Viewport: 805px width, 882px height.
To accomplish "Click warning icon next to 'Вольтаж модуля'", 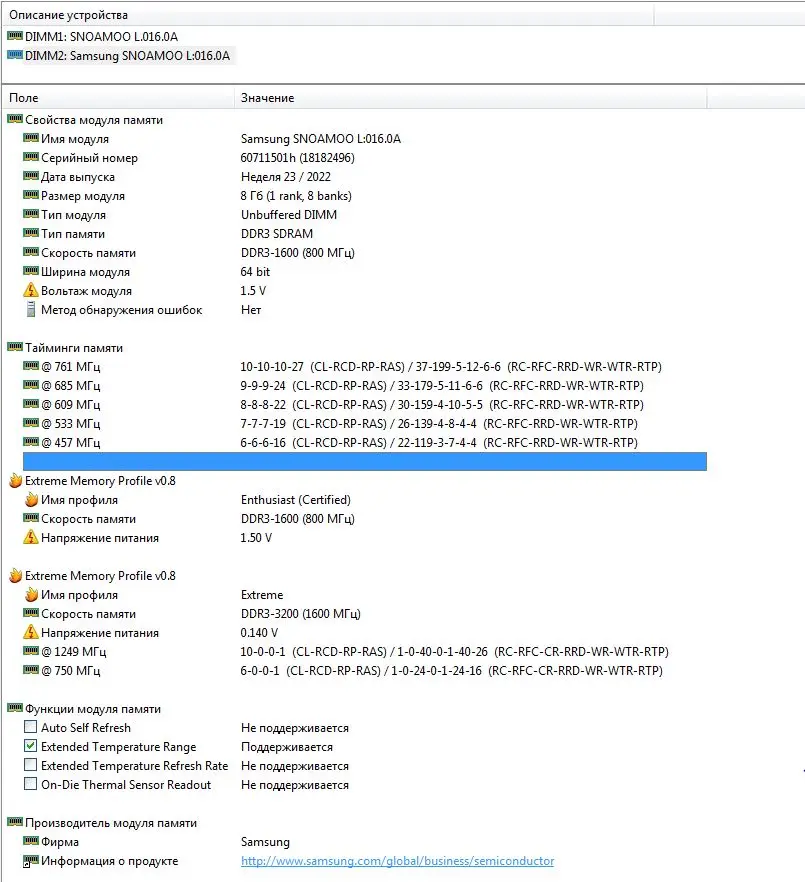I will coord(30,290).
